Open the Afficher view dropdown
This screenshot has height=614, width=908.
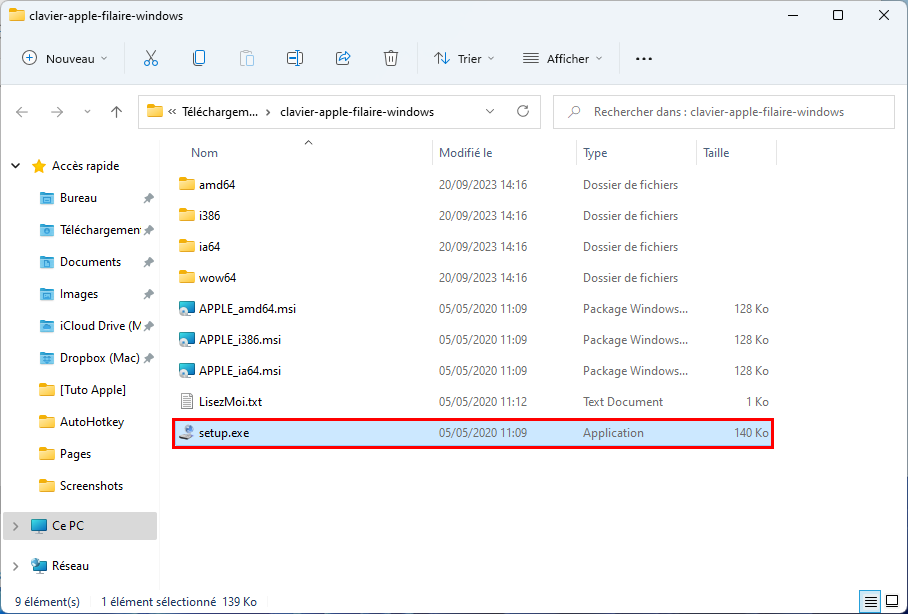click(x=562, y=59)
